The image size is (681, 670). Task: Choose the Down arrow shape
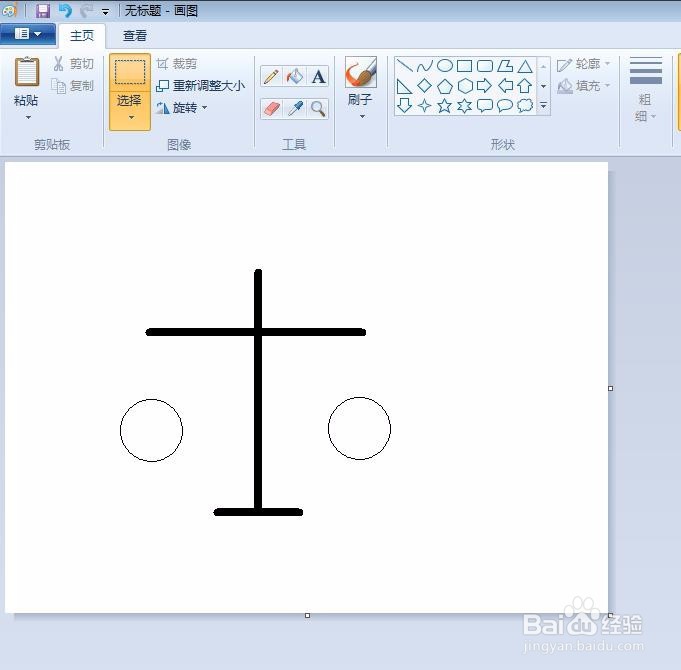pos(404,106)
